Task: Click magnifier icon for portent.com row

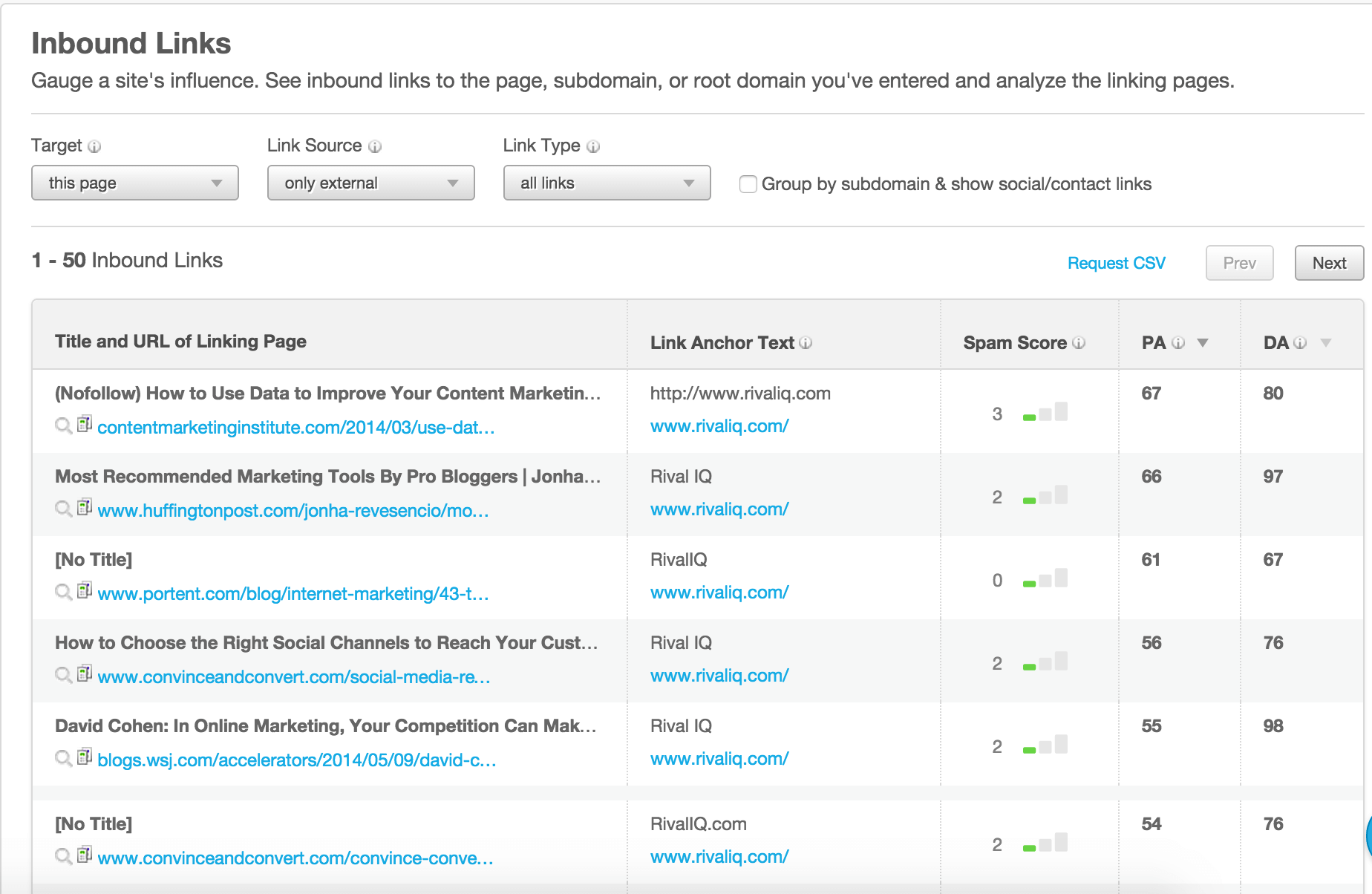Action: pyautogui.click(x=64, y=592)
